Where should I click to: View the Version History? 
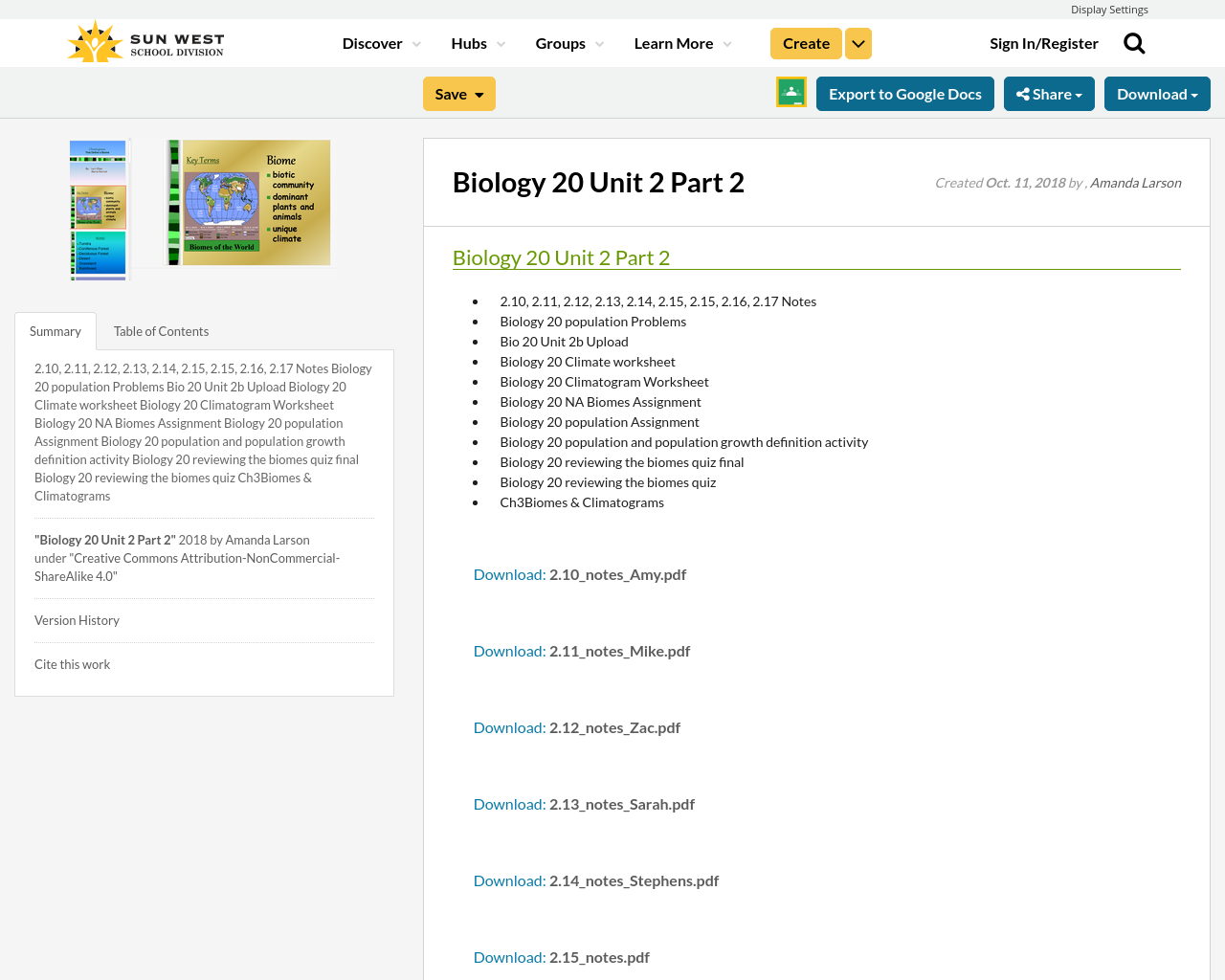coord(77,620)
